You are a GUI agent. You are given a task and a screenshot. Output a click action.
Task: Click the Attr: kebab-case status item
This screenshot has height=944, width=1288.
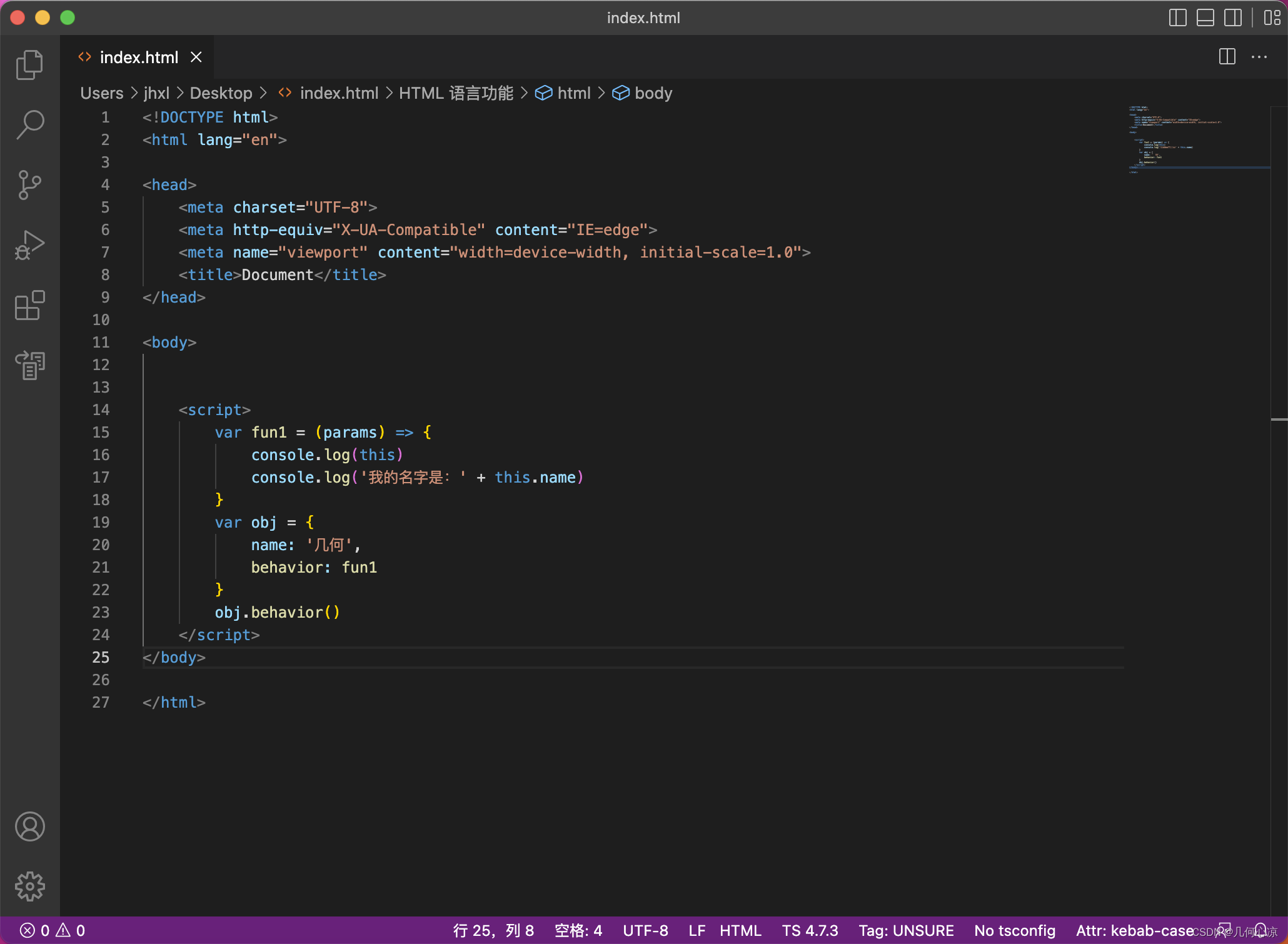1135,930
